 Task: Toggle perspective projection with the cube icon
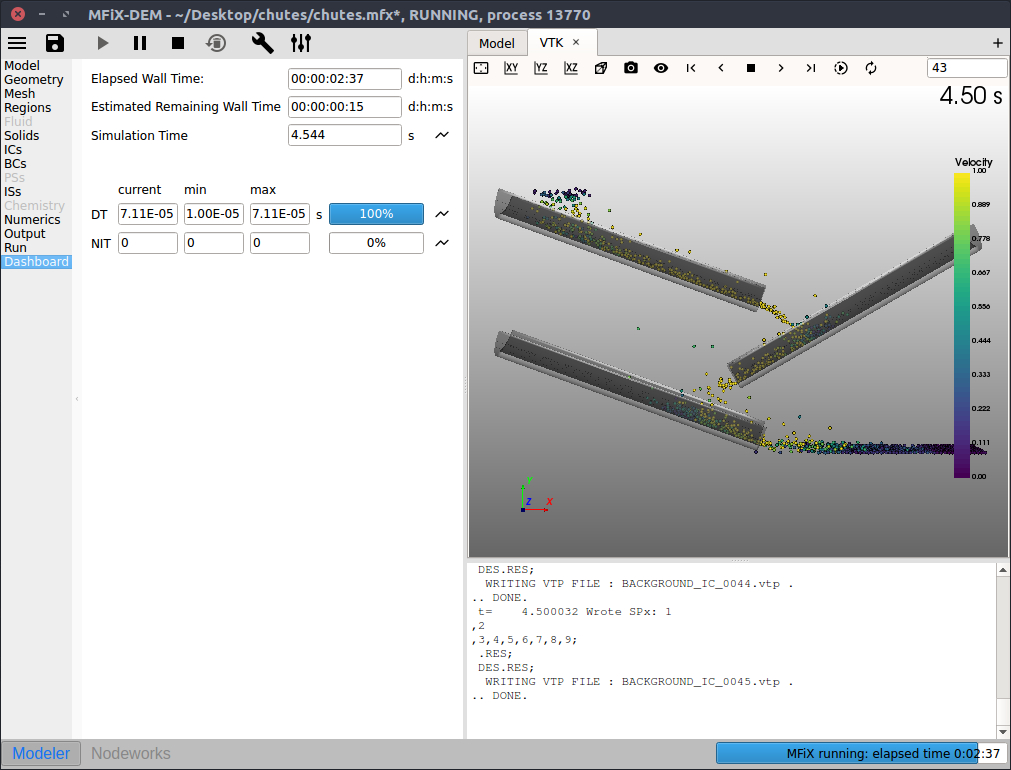[x=601, y=68]
